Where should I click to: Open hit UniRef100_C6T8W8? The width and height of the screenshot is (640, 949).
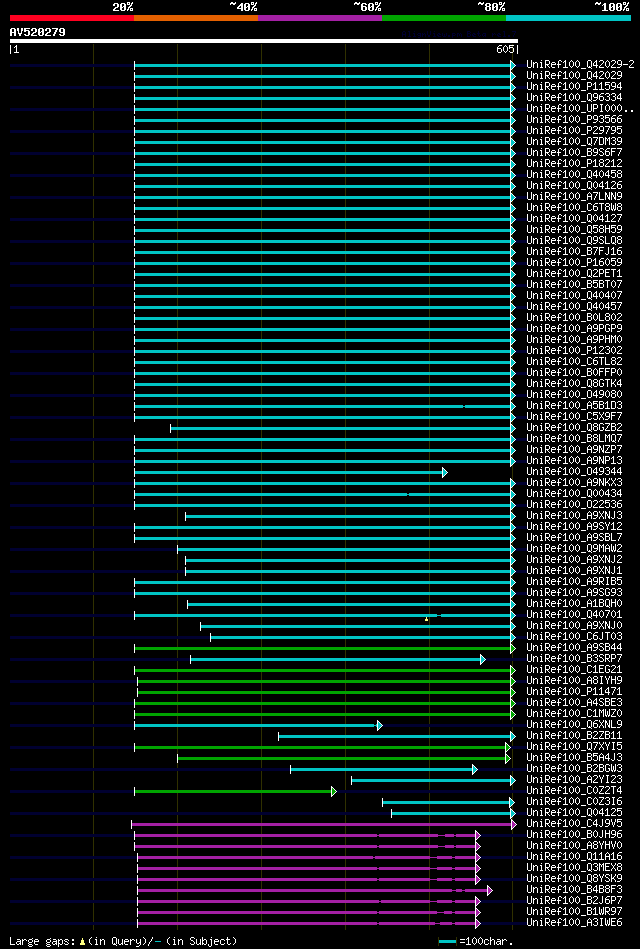pyautogui.click(x=574, y=208)
